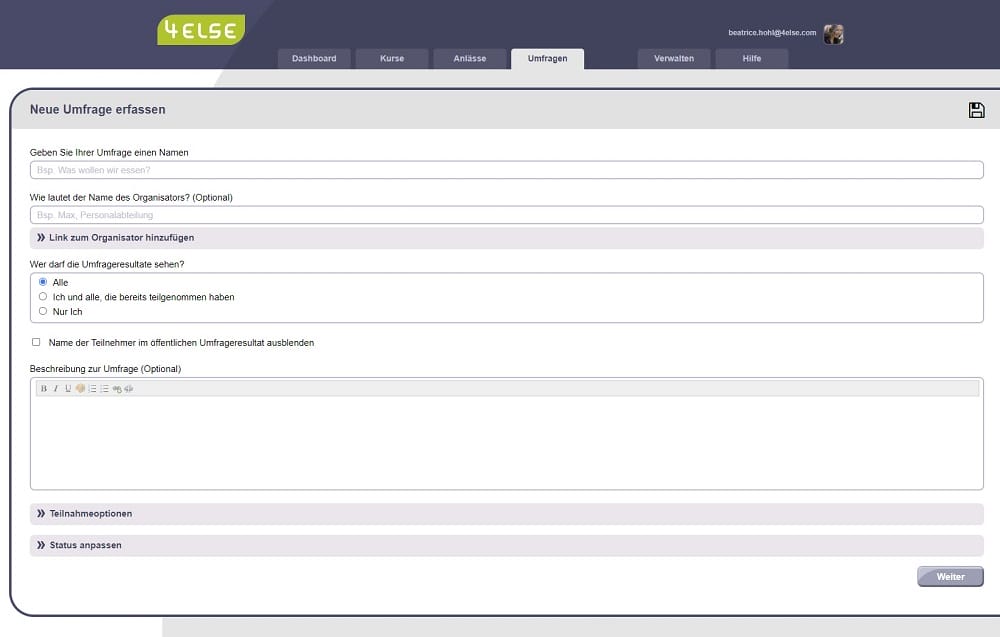Enable hiding participant names checkbox
The width and height of the screenshot is (1000, 637).
[37, 342]
